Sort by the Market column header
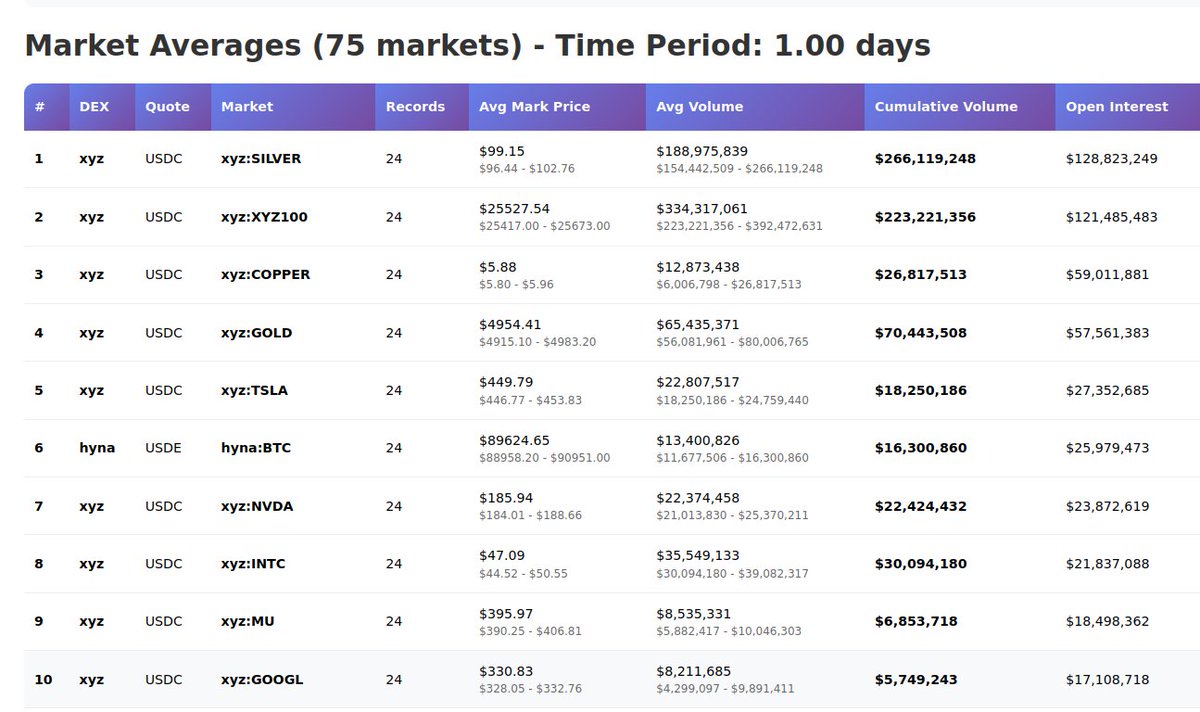The height and width of the screenshot is (712, 1200). pos(247,106)
